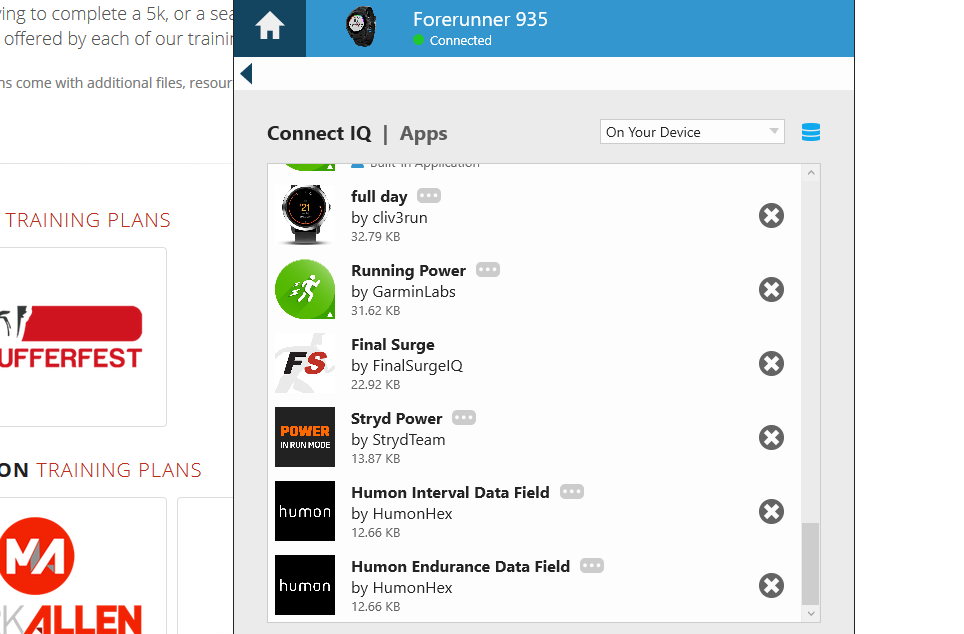Uninstall the Final Surge app
Image resolution: width=964 pixels, height=634 pixels.
771,363
